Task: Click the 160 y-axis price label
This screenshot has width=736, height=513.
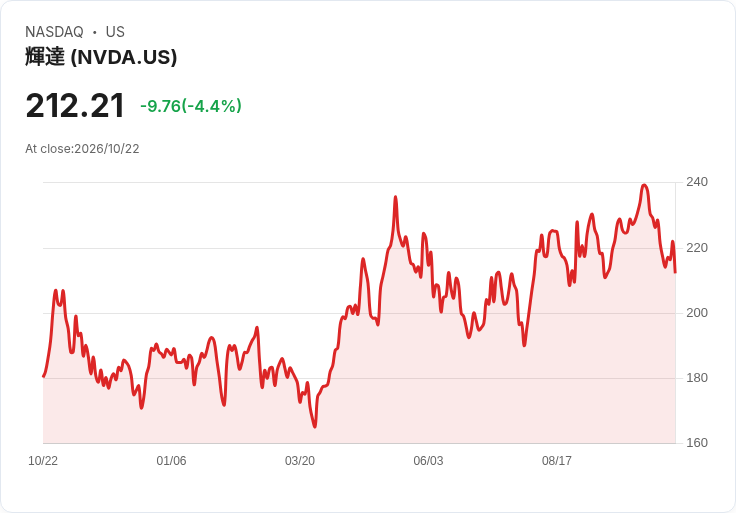Action: (x=697, y=443)
